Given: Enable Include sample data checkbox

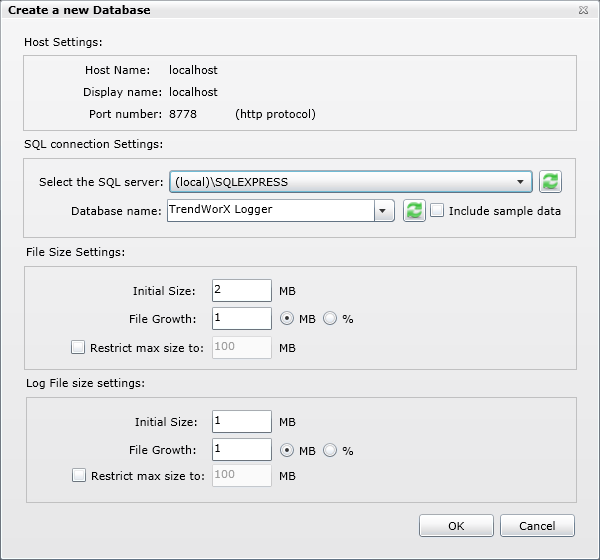Looking at the screenshot, I should (437, 211).
